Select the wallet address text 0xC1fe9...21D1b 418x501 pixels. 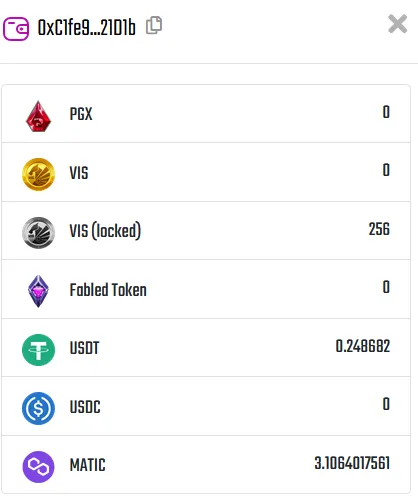tap(87, 27)
